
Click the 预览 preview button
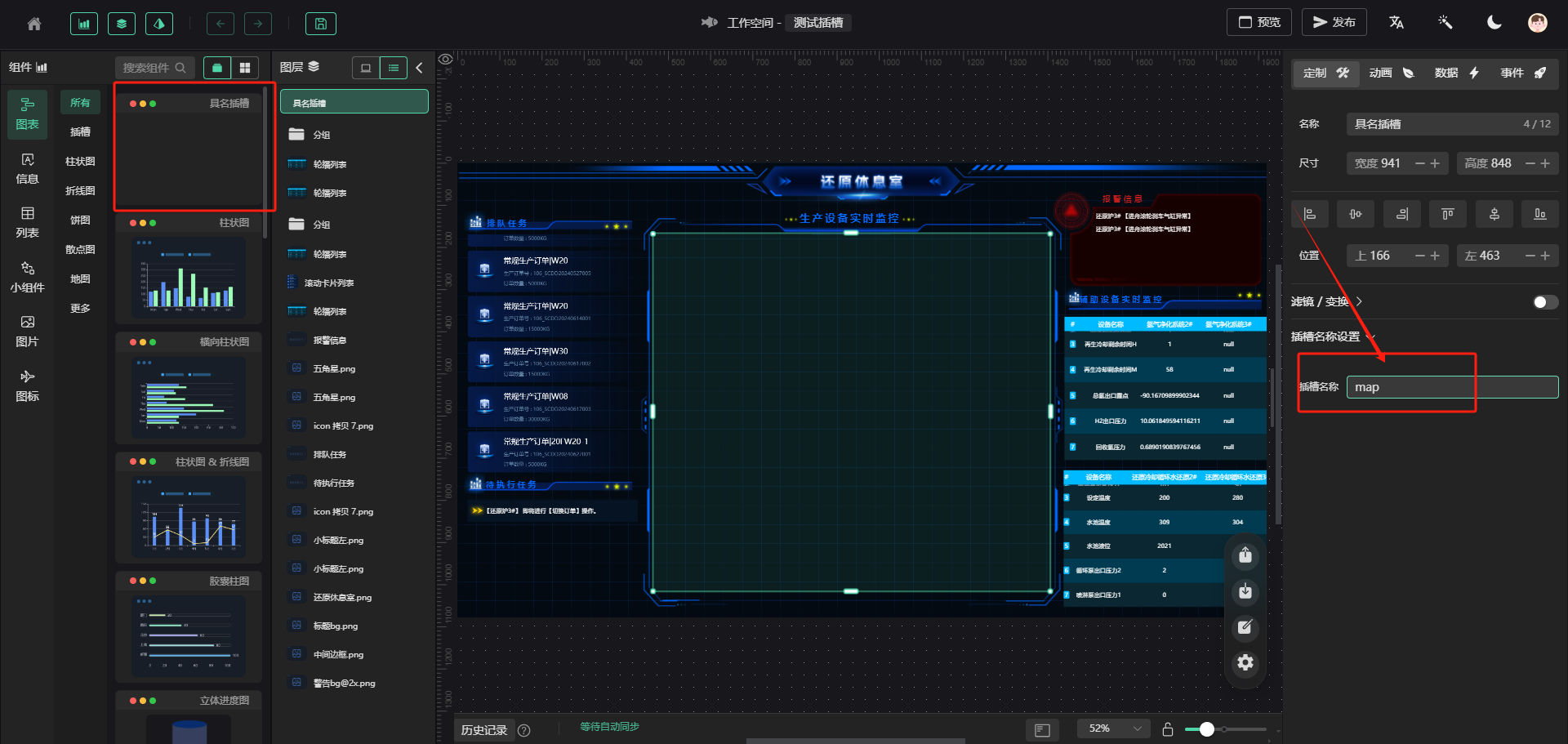coord(1258,23)
